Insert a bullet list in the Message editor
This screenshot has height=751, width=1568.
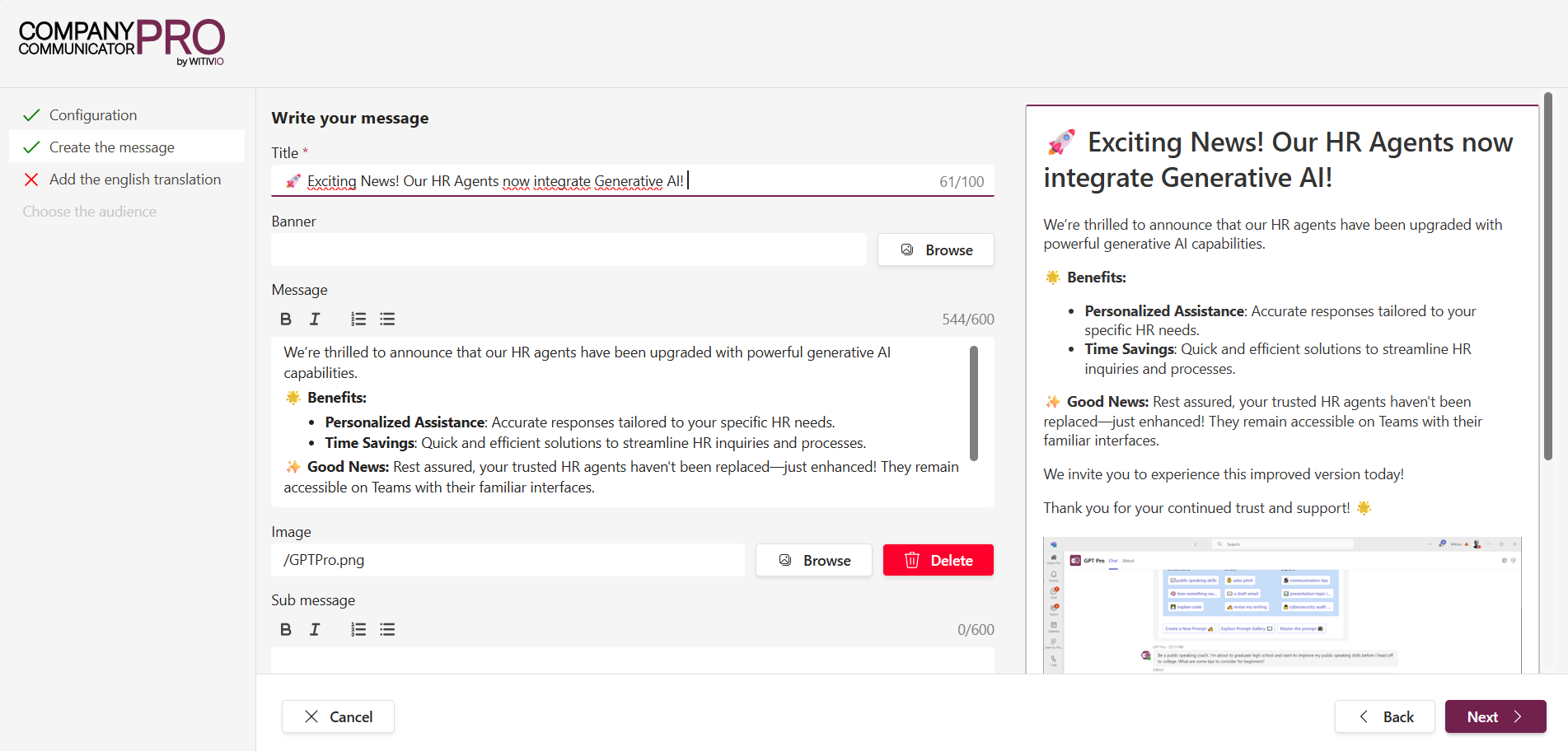[x=387, y=319]
